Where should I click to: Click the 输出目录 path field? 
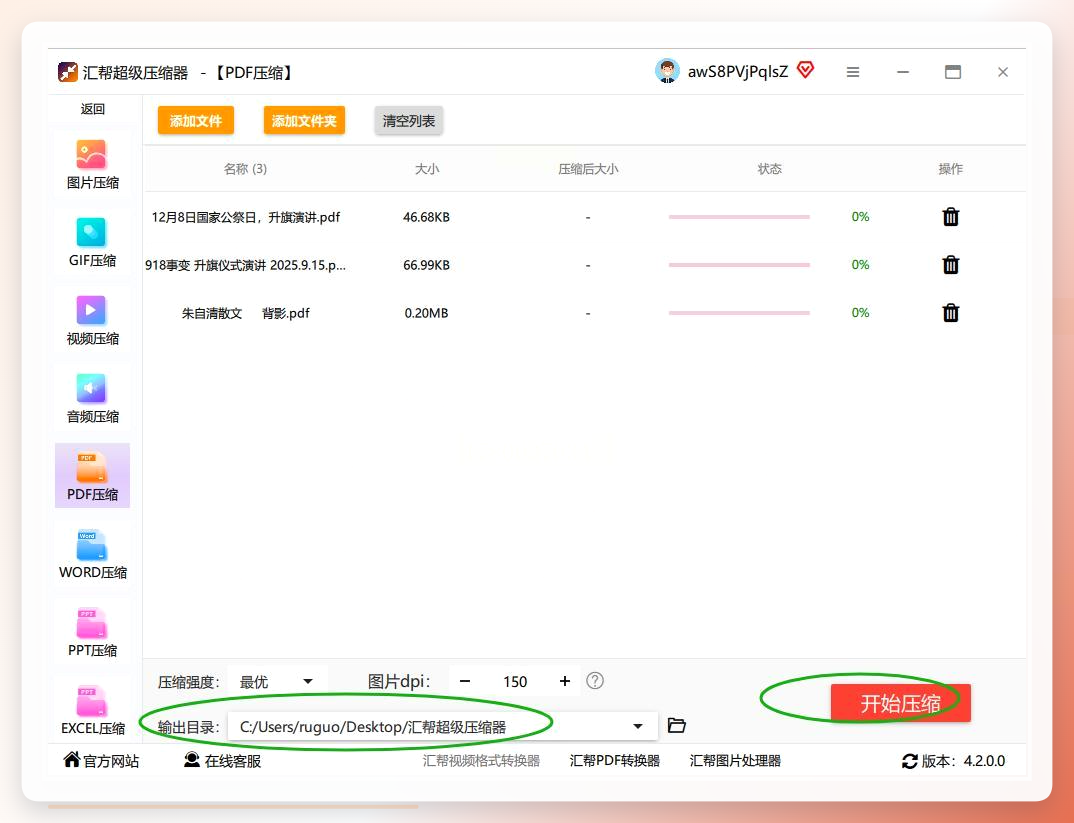[442, 726]
